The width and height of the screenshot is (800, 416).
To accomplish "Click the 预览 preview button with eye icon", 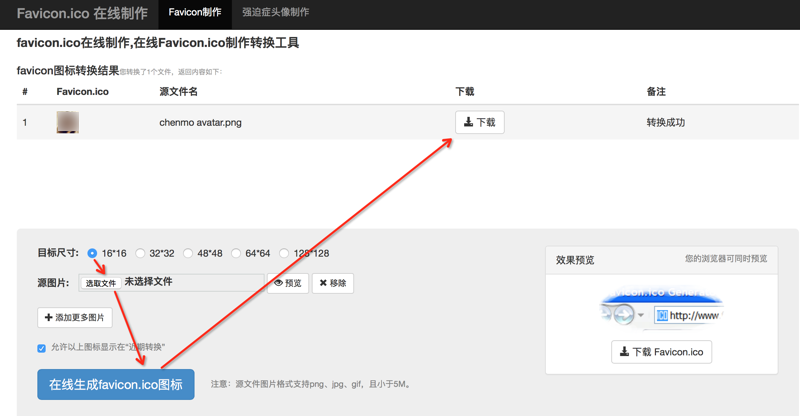I will [288, 283].
